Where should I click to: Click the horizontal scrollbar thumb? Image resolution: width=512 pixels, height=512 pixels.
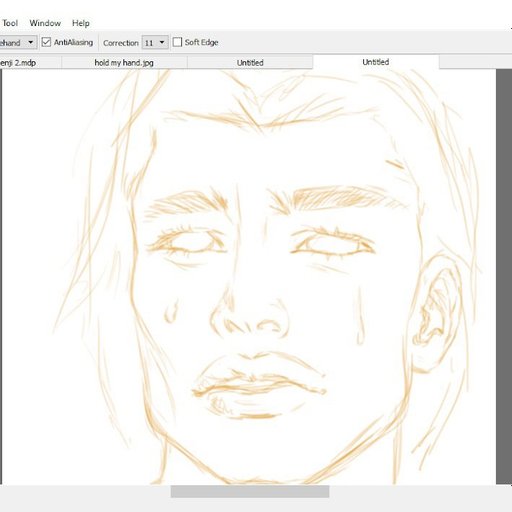[x=250, y=491]
